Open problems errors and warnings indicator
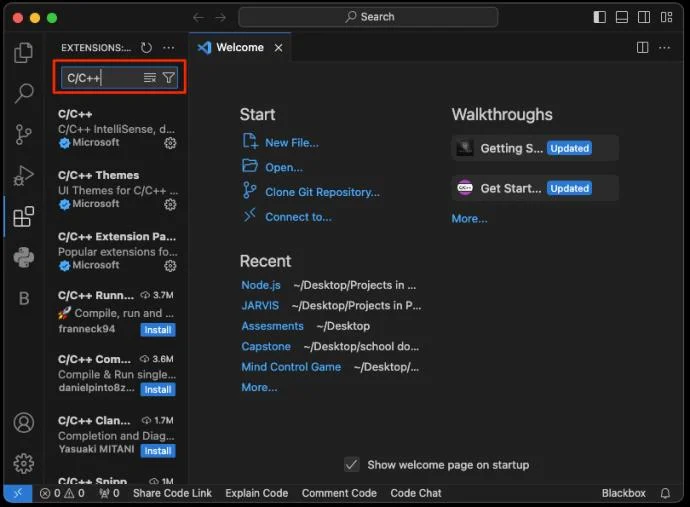This screenshot has height=507, width=690. [x=62, y=493]
